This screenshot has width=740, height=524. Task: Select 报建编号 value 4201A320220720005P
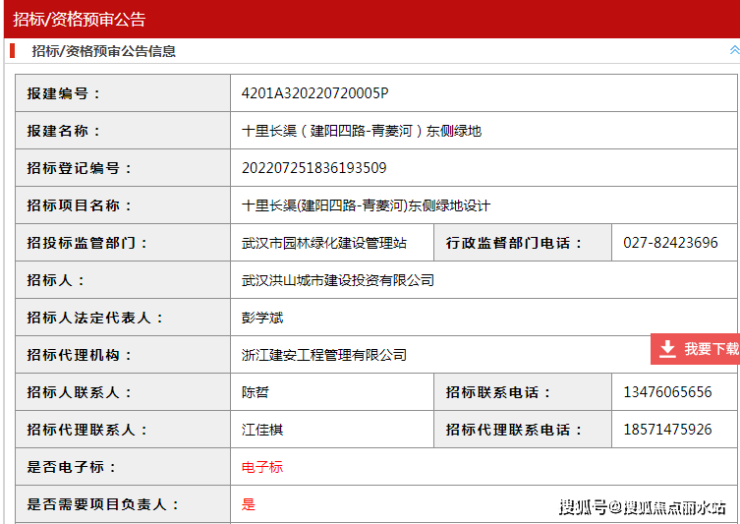pyautogui.click(x=315, y=93)
